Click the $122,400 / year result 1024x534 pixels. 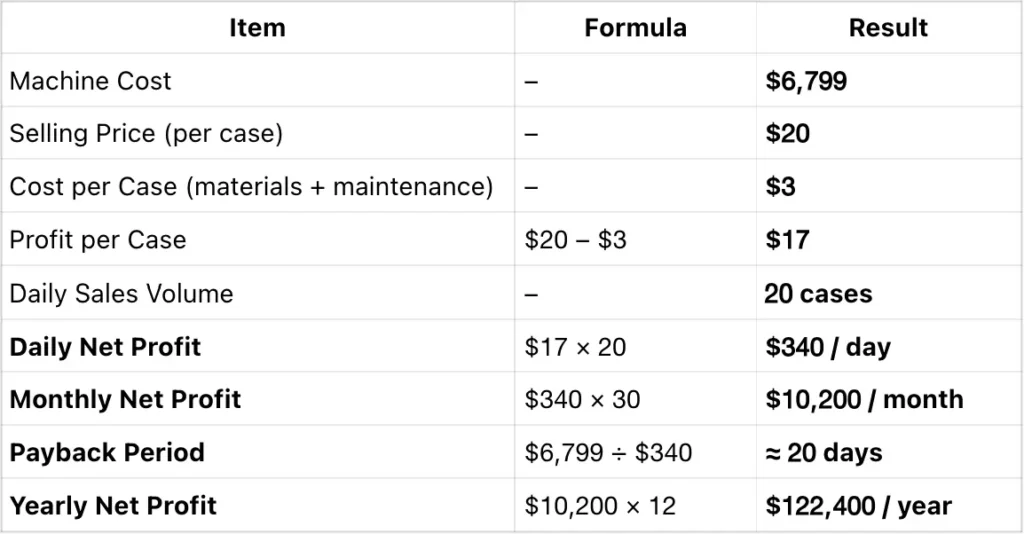[x=858, y=506]
